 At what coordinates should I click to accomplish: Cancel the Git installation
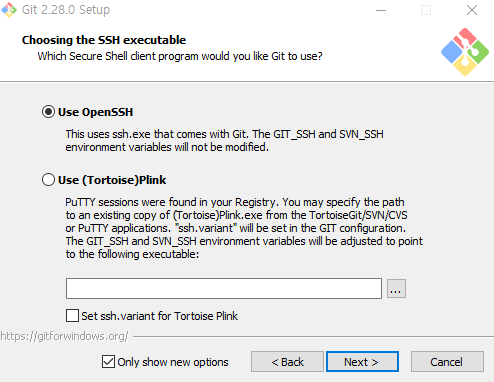[x=447, y=362]
